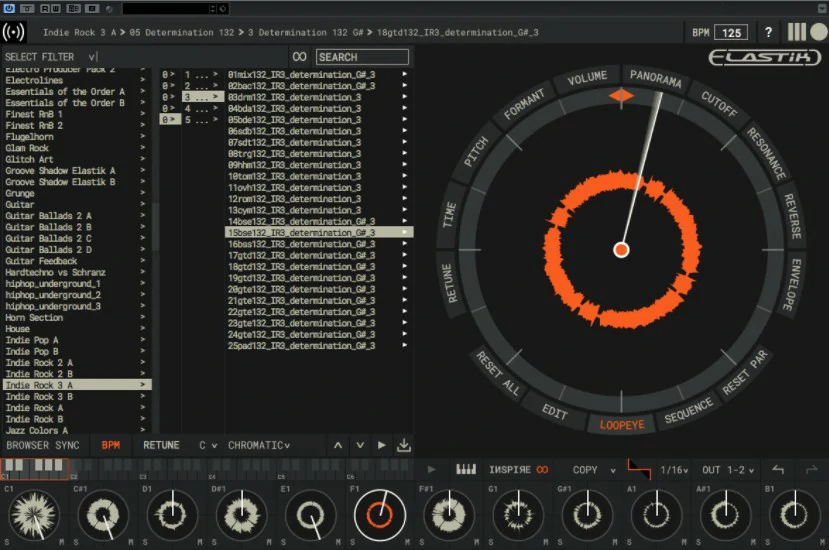Preview sample 03drm132 with its play arrow
The height and width of the screenshot is (550, 829).
[404, 97]
